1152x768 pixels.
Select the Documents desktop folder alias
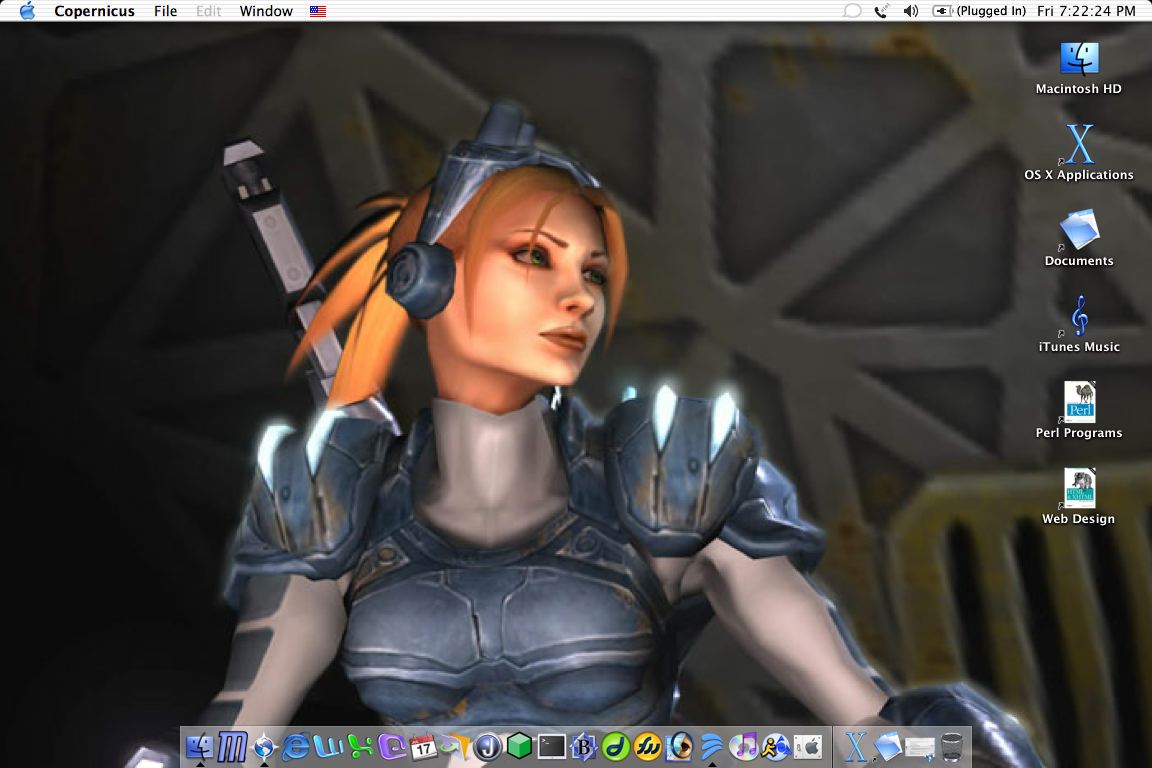pos(1079,239)
